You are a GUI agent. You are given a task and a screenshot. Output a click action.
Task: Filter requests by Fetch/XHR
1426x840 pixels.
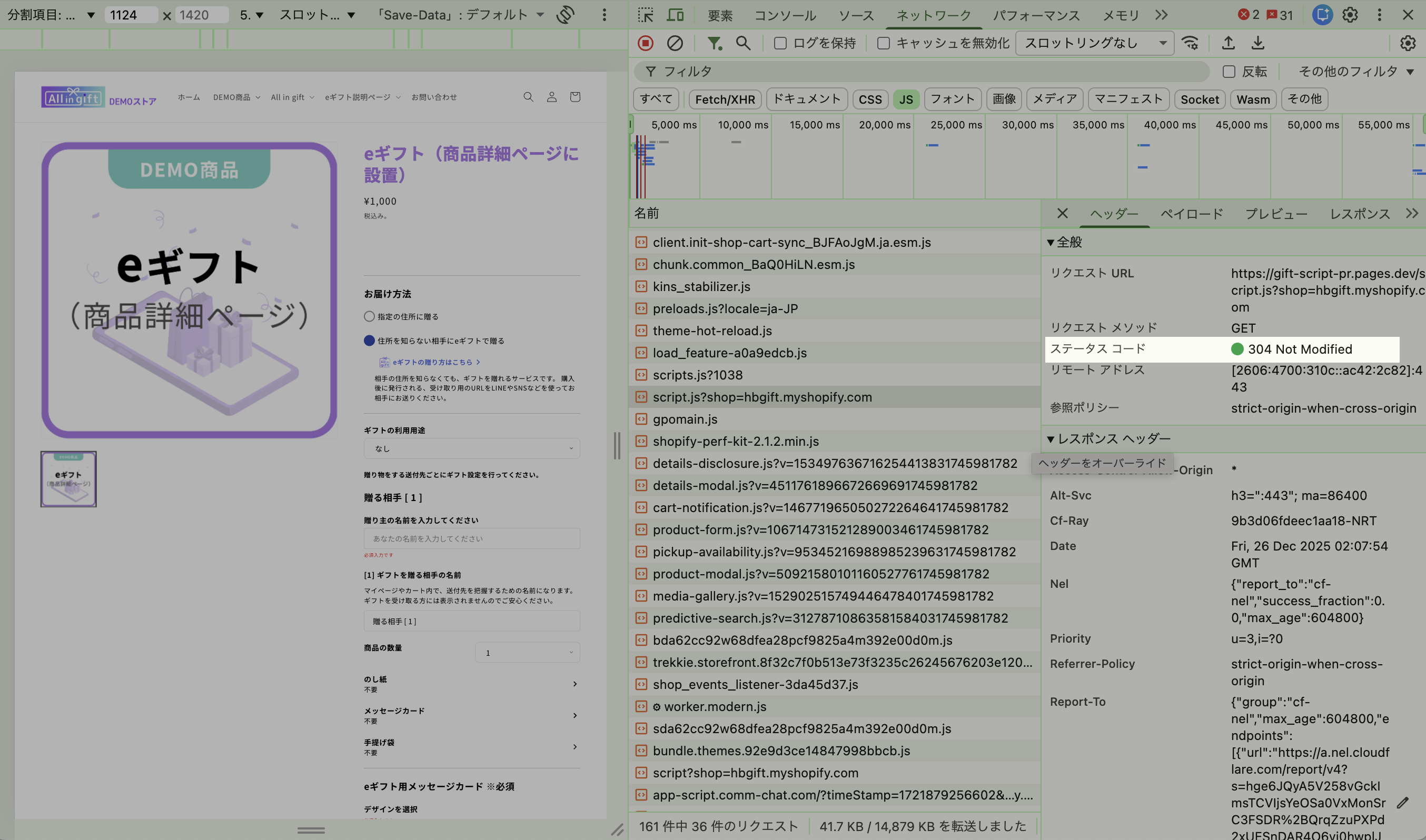pyautogui.click(x=725, y=99)
